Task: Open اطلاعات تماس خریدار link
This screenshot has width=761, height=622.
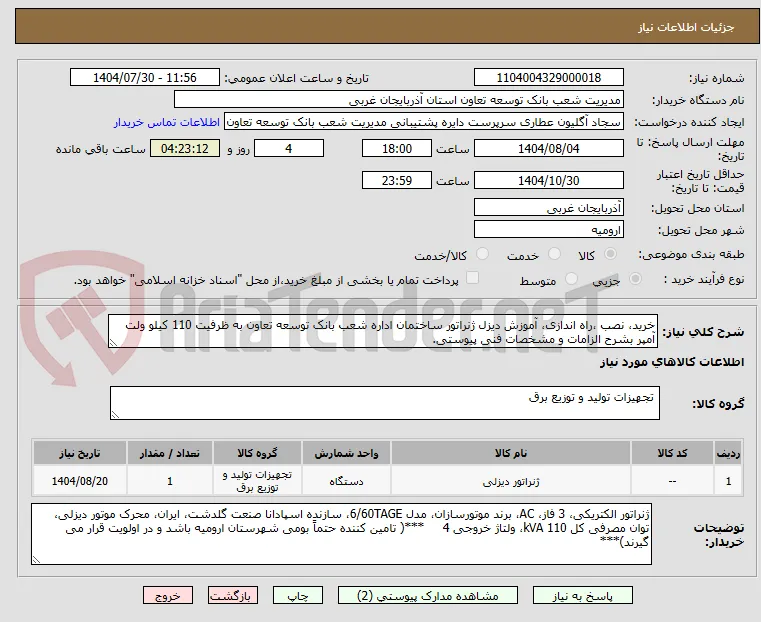Action: pyautogui.click(x=167, y=122)
